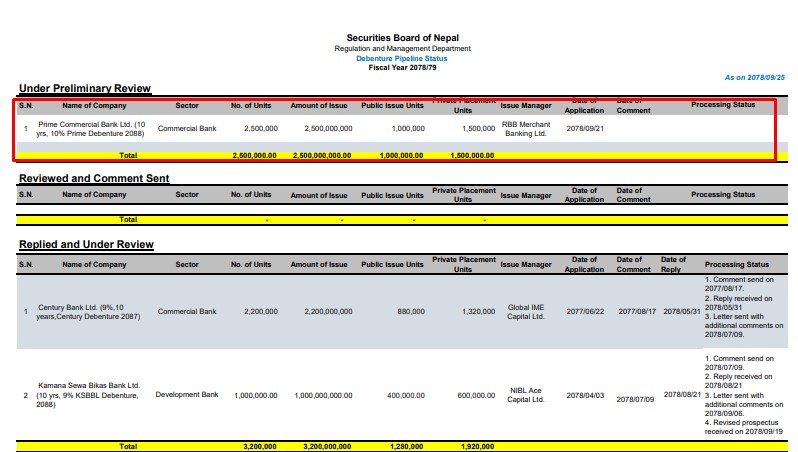Select the Global IME Capital Ltd. cell
Viewport: 798px width, 452px height.
coord(525,311)
